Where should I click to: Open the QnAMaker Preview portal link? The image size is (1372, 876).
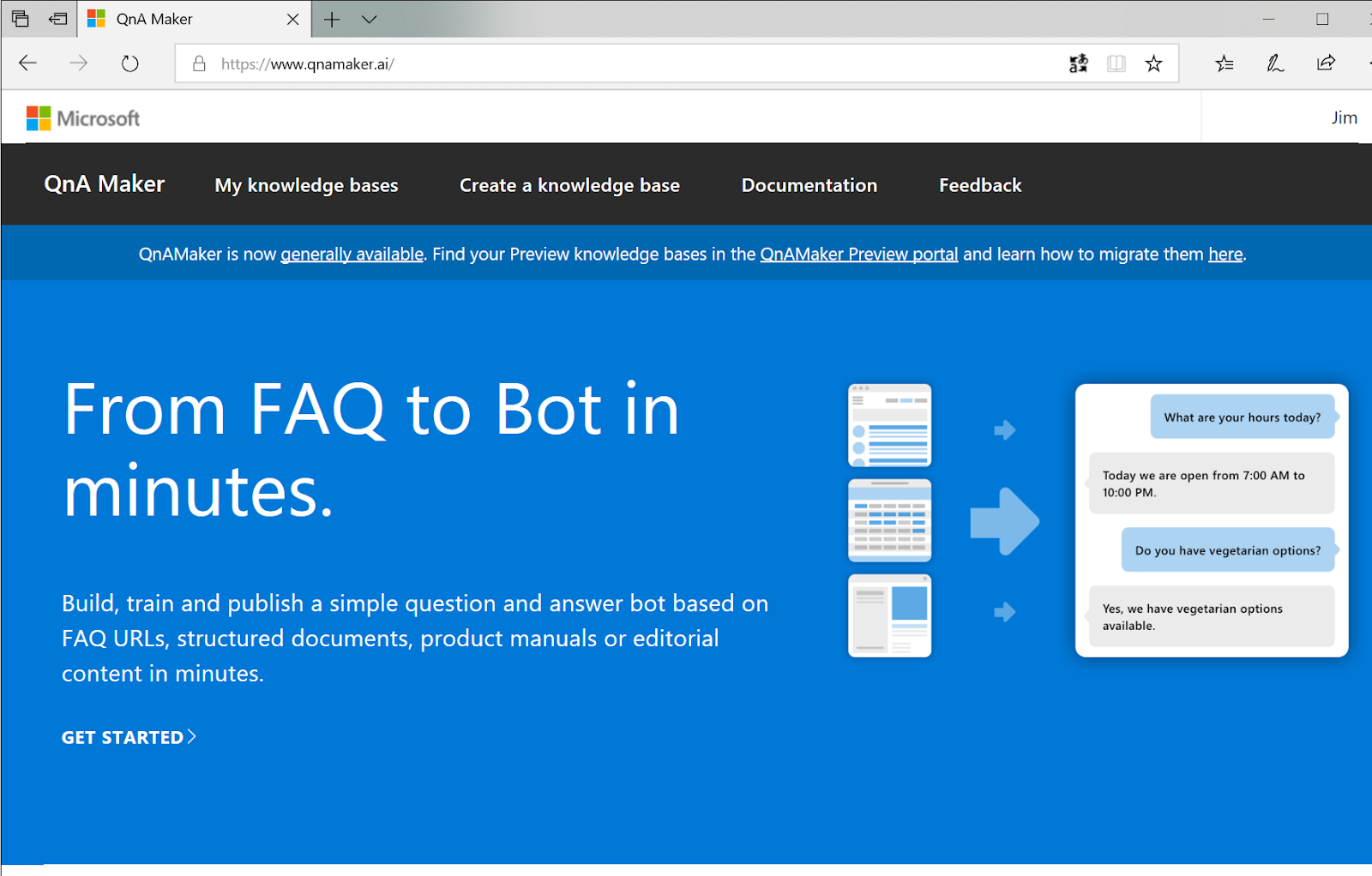pos(859,254)
